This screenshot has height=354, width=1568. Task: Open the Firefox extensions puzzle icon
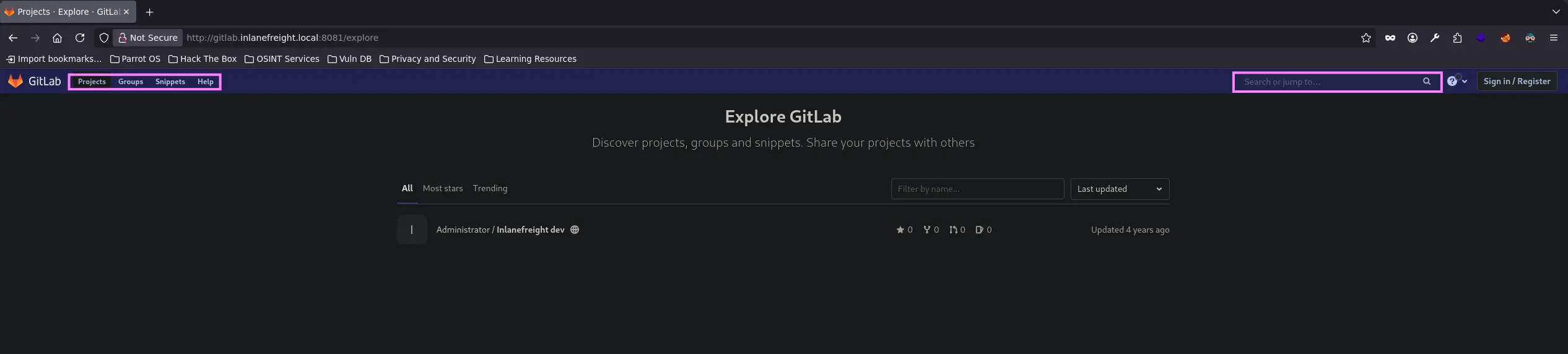pyautogui.click(x=1457, y=38)
